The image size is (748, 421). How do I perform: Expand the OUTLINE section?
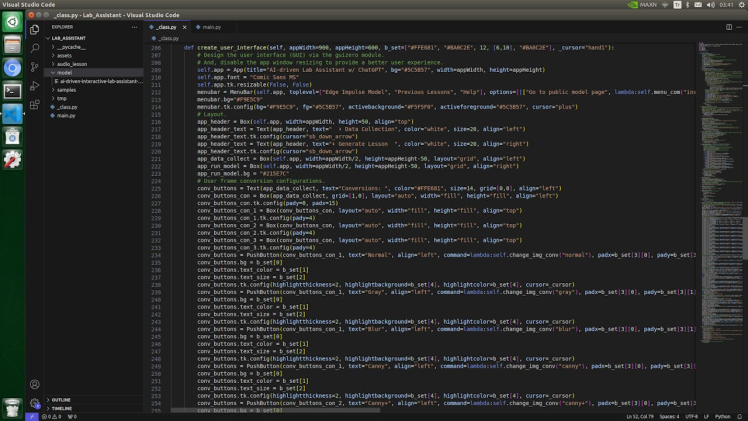tap(61, 399)
